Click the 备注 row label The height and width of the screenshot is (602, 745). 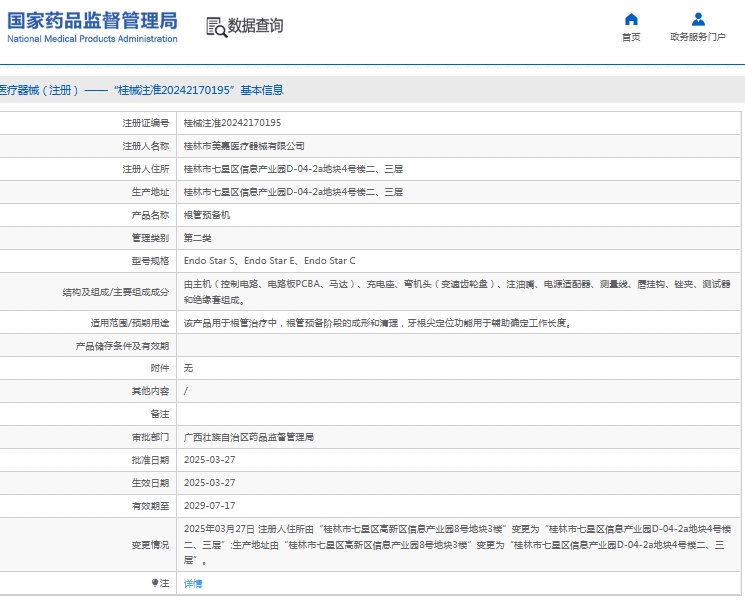(160, 414)
